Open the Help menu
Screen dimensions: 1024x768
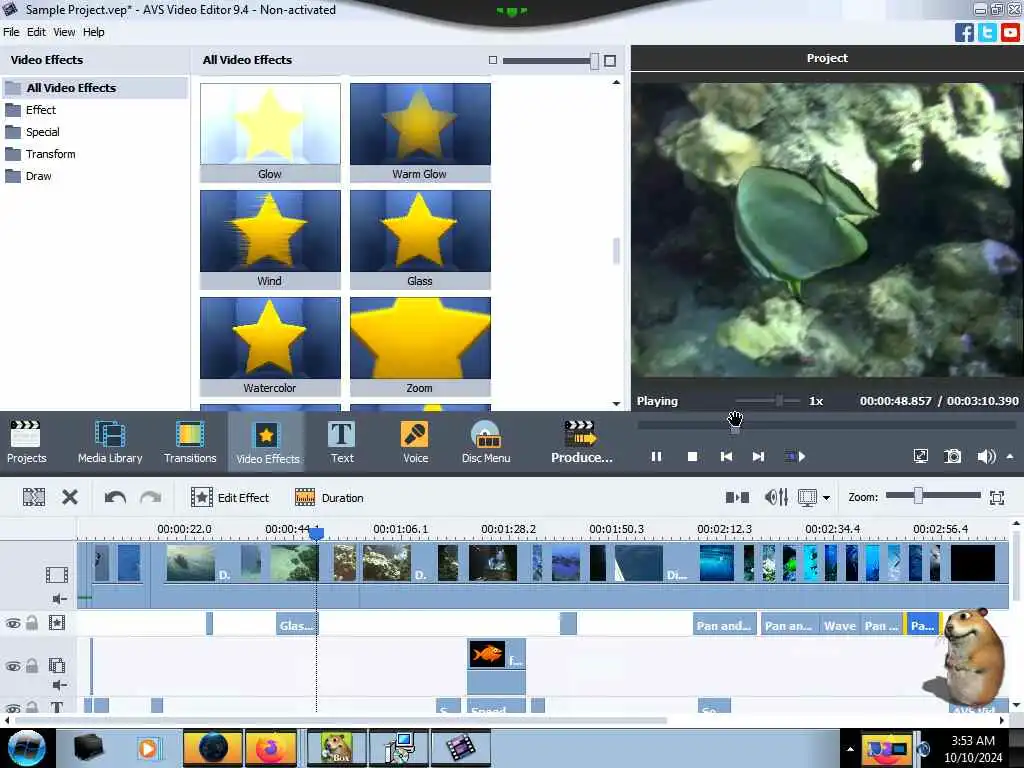[x=93, y=32]
